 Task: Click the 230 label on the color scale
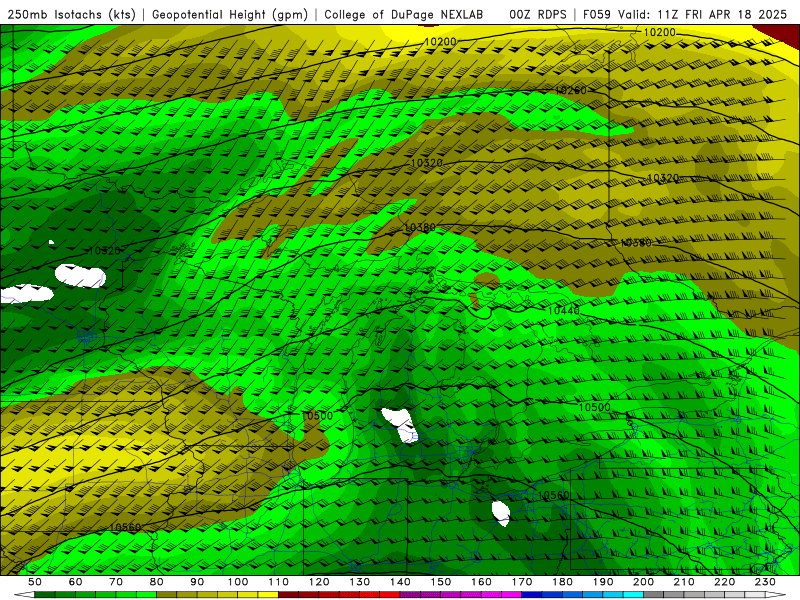click(765, 582)
